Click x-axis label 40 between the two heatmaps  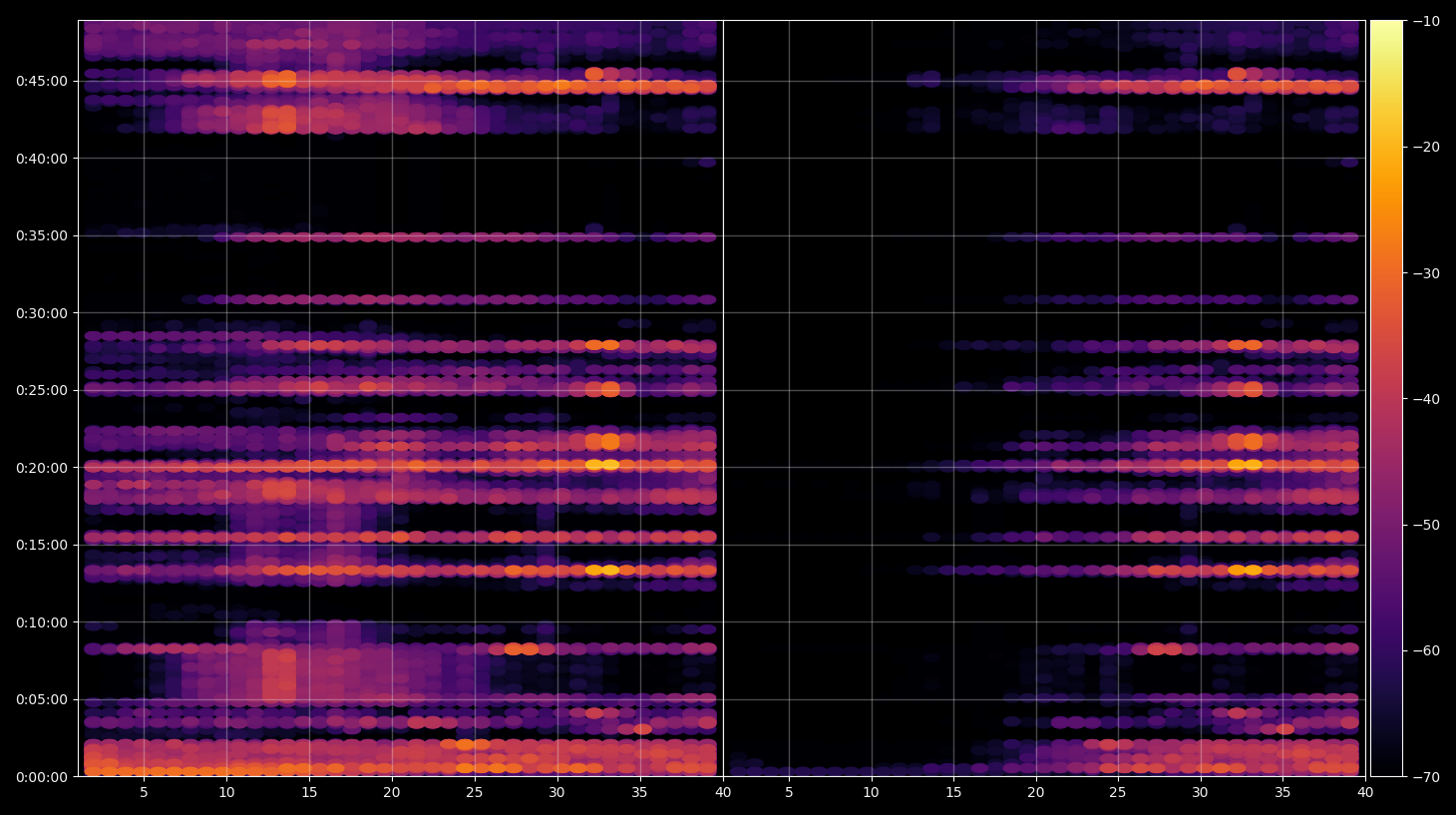(723, 793)
